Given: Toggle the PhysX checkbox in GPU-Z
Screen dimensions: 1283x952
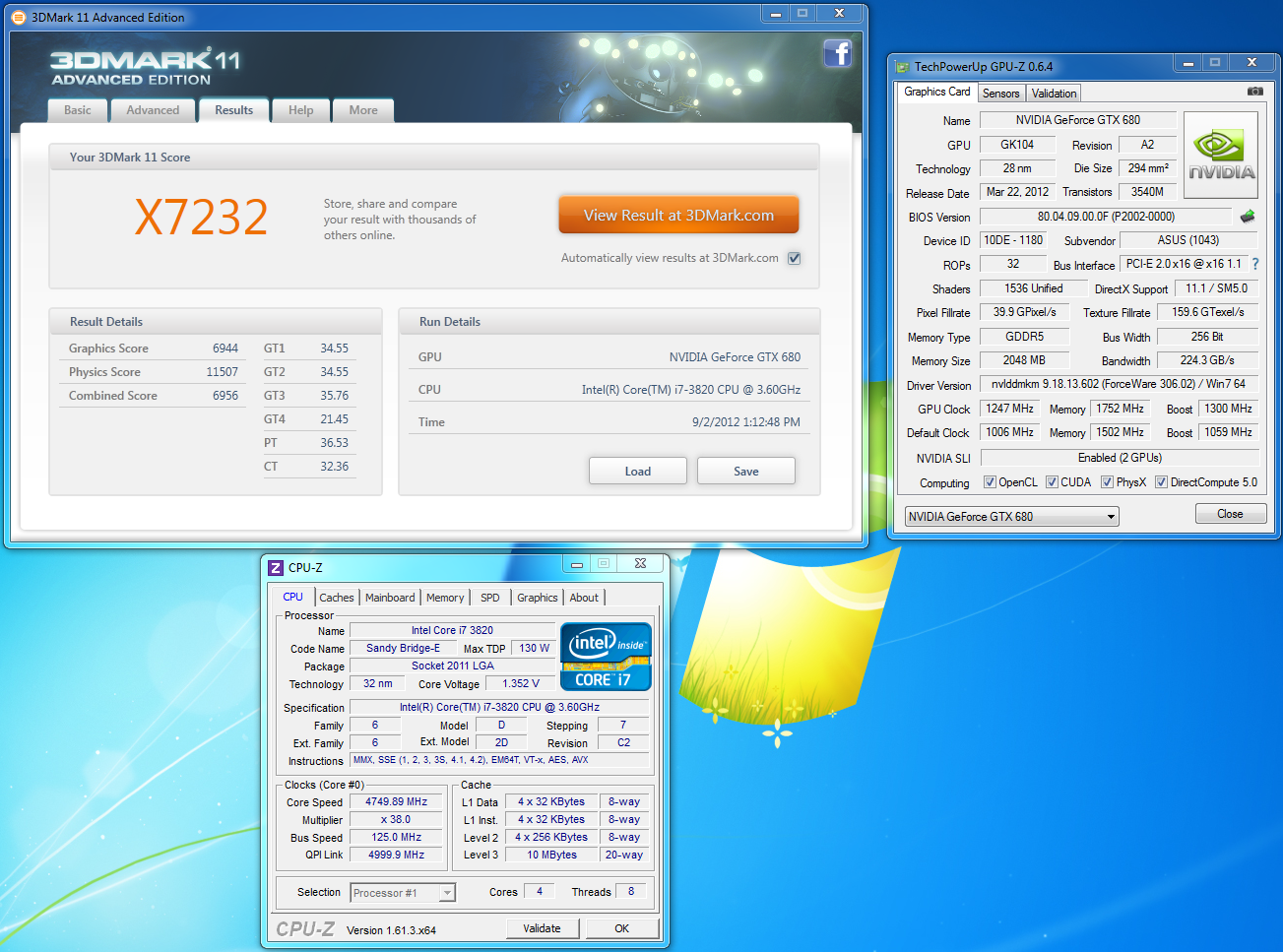Looking at the screenshot, I should click(1107, 482).
